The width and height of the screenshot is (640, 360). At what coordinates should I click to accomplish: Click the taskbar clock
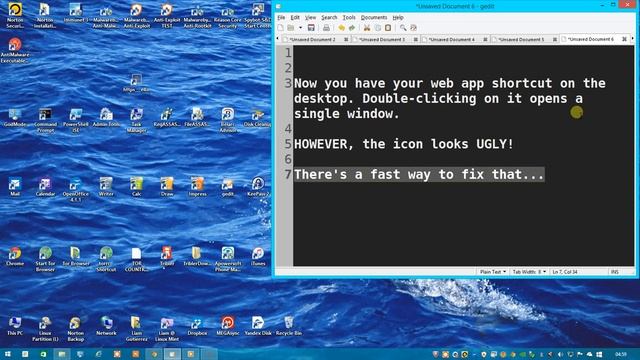(620, 354)
